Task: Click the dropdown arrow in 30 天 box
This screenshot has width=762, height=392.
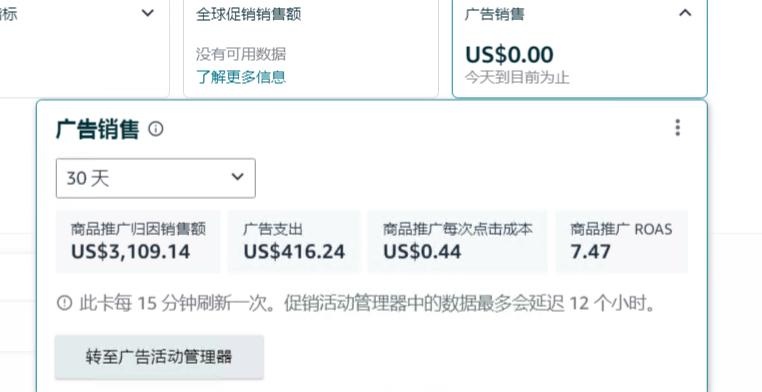Action: (237, 176)
